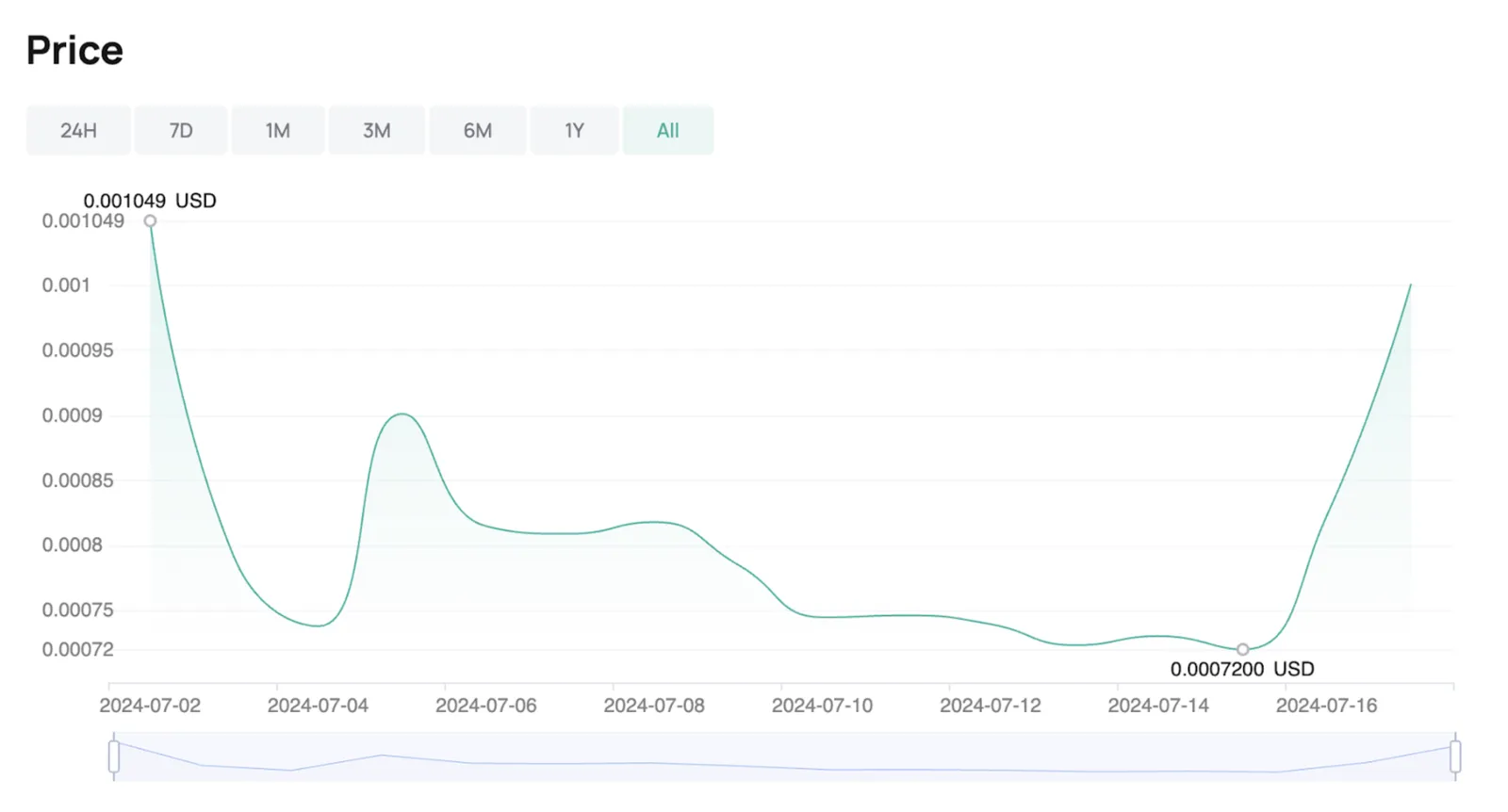Viewport: 1508px width, 812px height.
Task: Click the right range slider handle
Action: [1455, 756]
